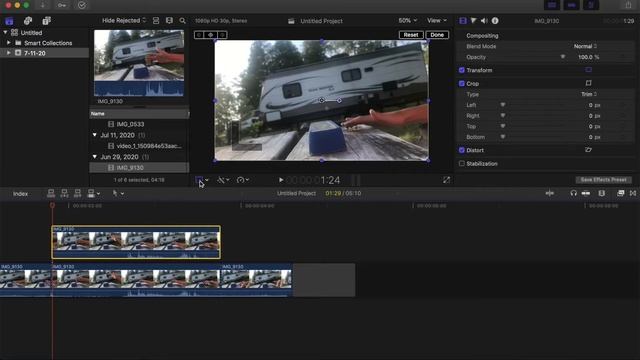
Task: Open the Effects browser icon
Action: point(620,193)
